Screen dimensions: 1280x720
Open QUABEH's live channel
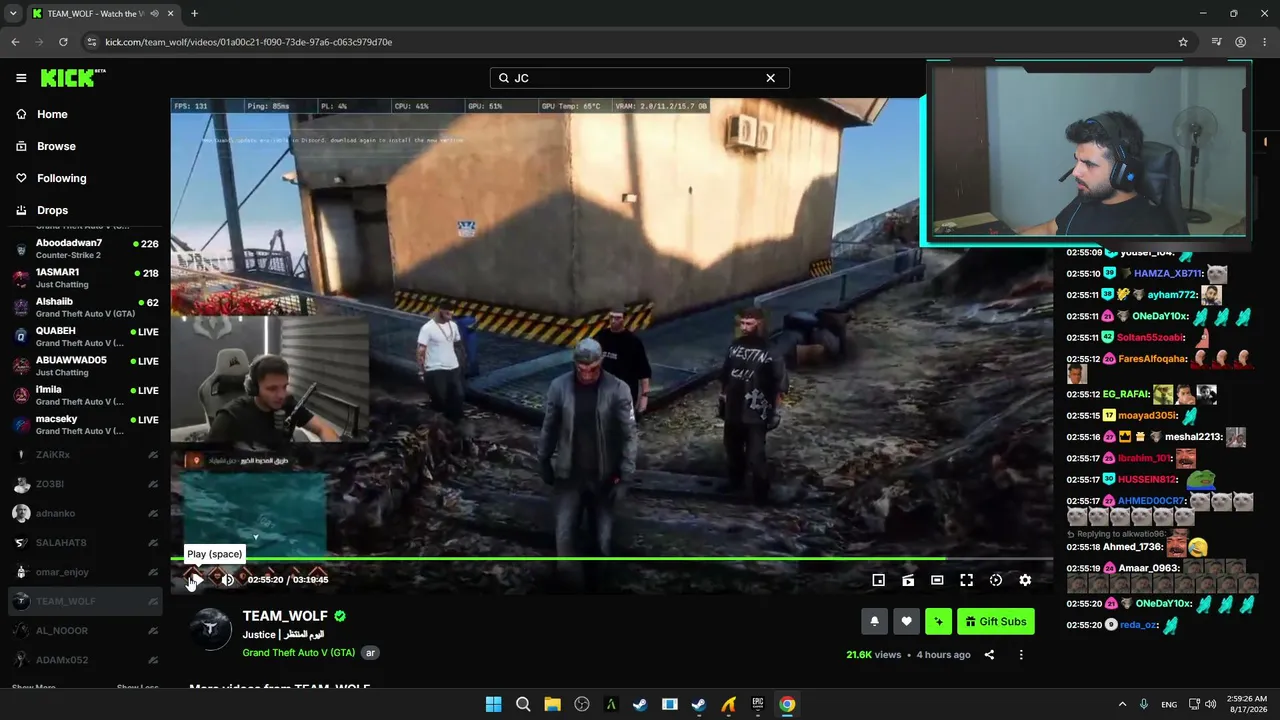85,337
